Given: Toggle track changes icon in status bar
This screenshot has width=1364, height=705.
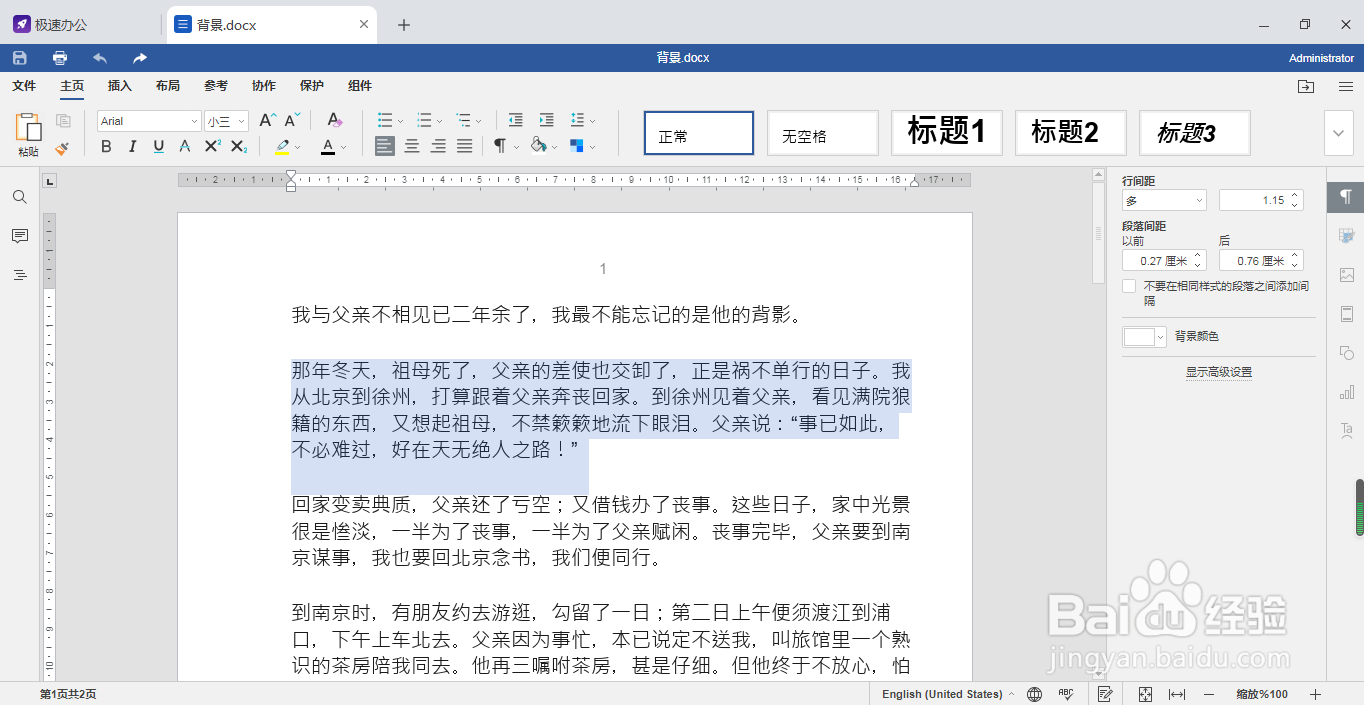Looking at the screenshot, I should point(1106,694).
